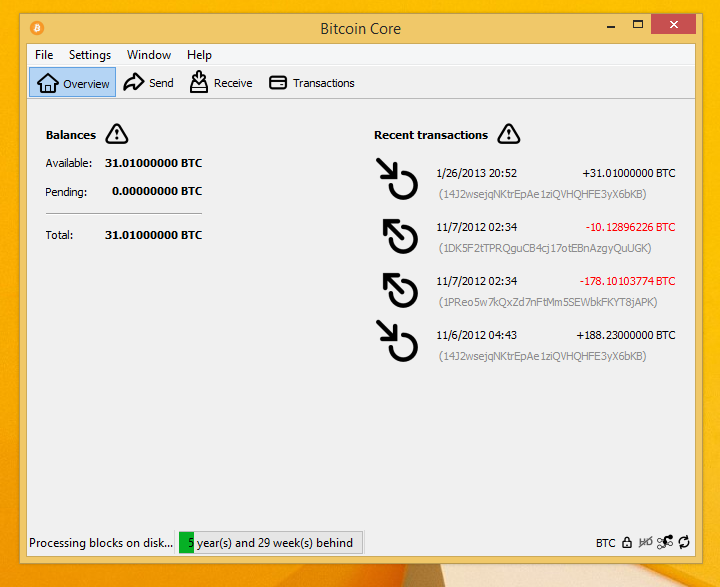
Task: Click the Available balance value
Action: (153, 163)
